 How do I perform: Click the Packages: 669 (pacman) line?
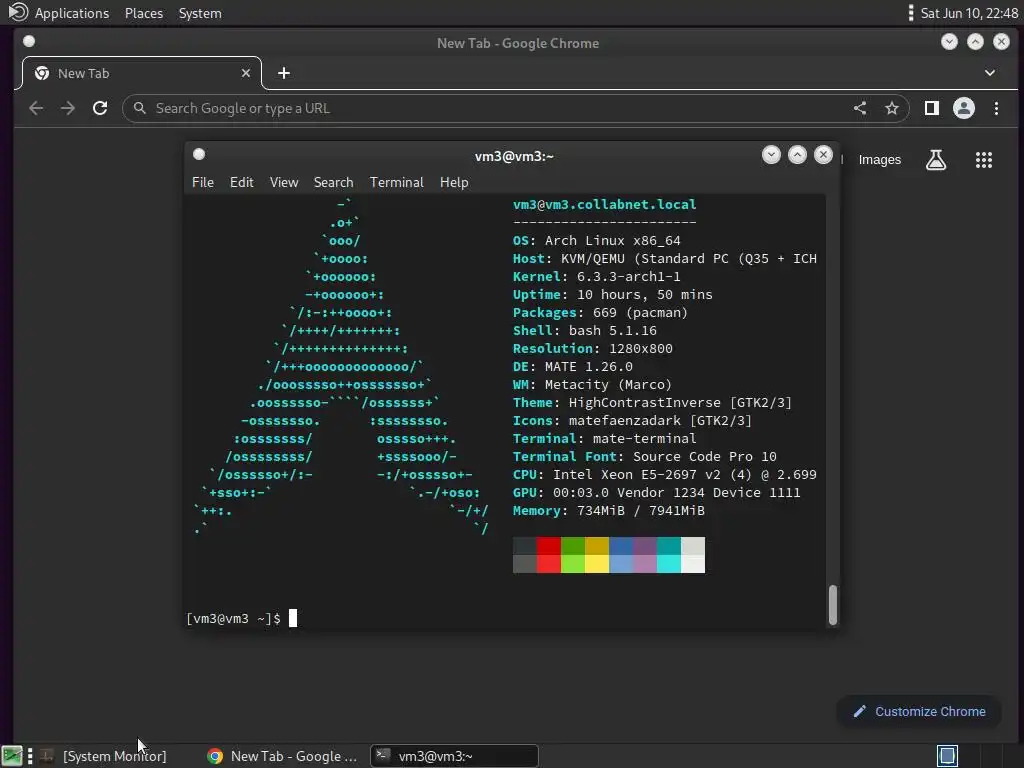pyautogui.click(x=600, y=313)
